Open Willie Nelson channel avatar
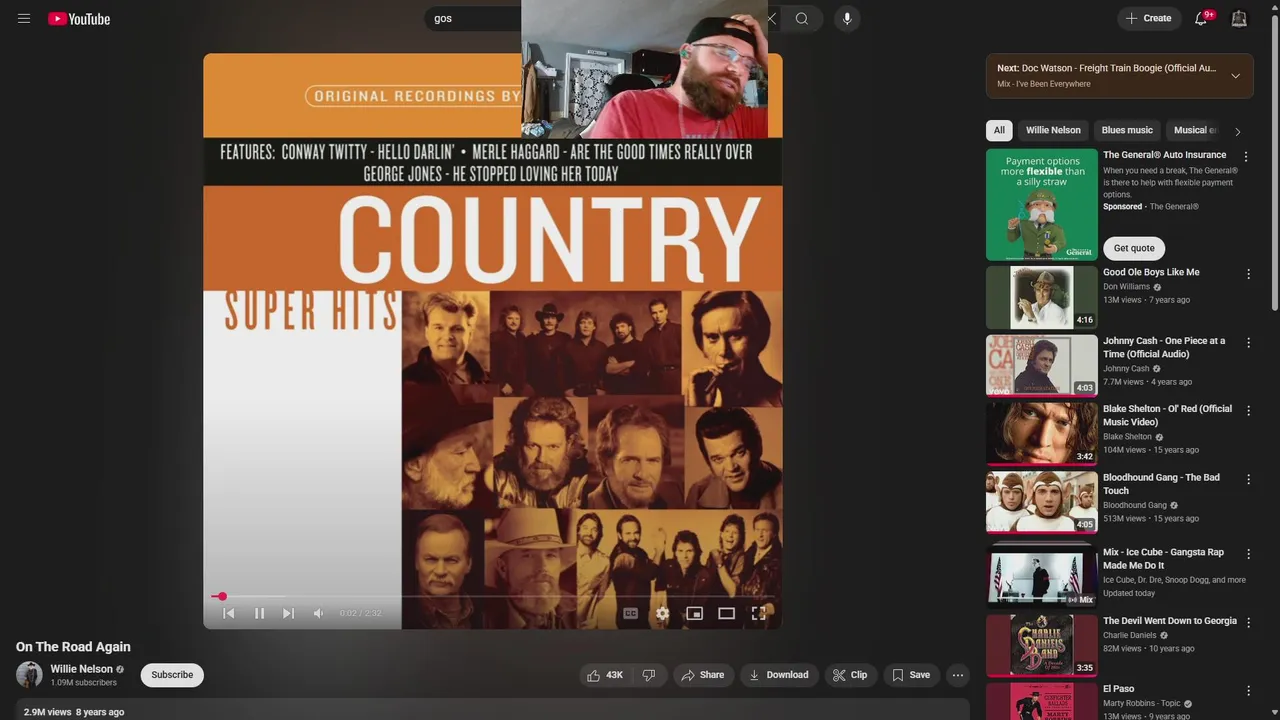This screenshot has height=720, width=1280. tap(29, 675)
